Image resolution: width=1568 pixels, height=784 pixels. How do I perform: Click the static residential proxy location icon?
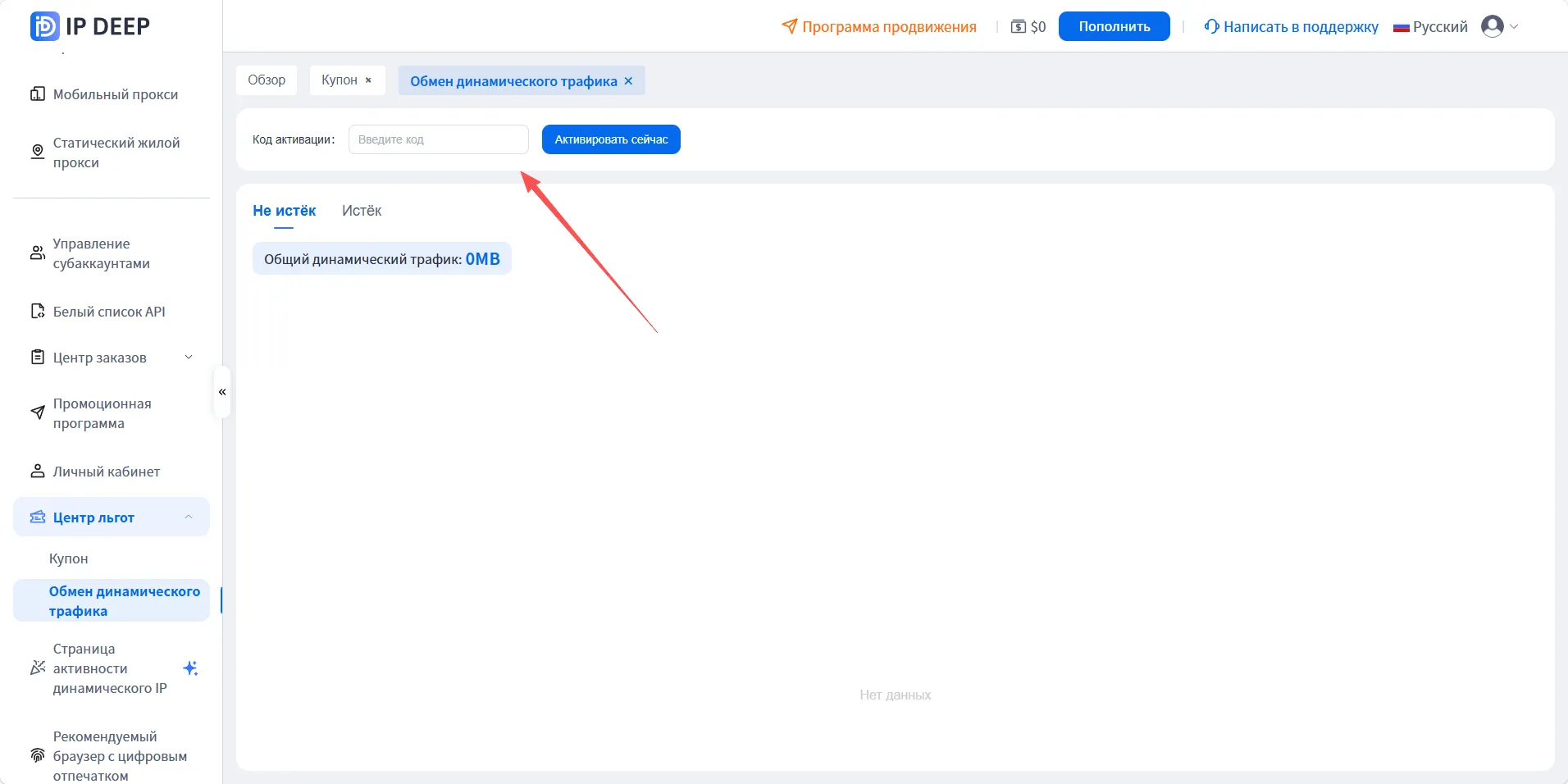pyautogui.click(x=38, y=152)
